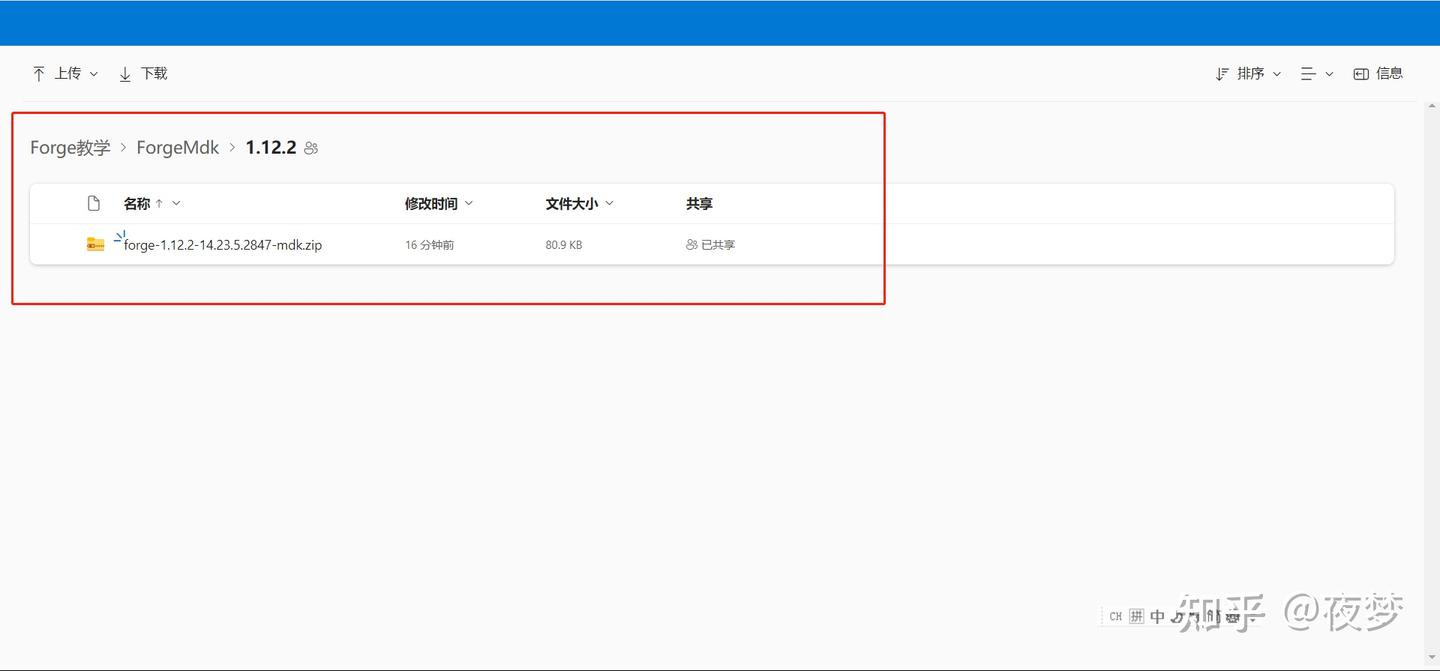Open the 修改时间 column dropdown
Image resolution: width=1440 pixels, height=671 pixels.
tap(469, 202)
